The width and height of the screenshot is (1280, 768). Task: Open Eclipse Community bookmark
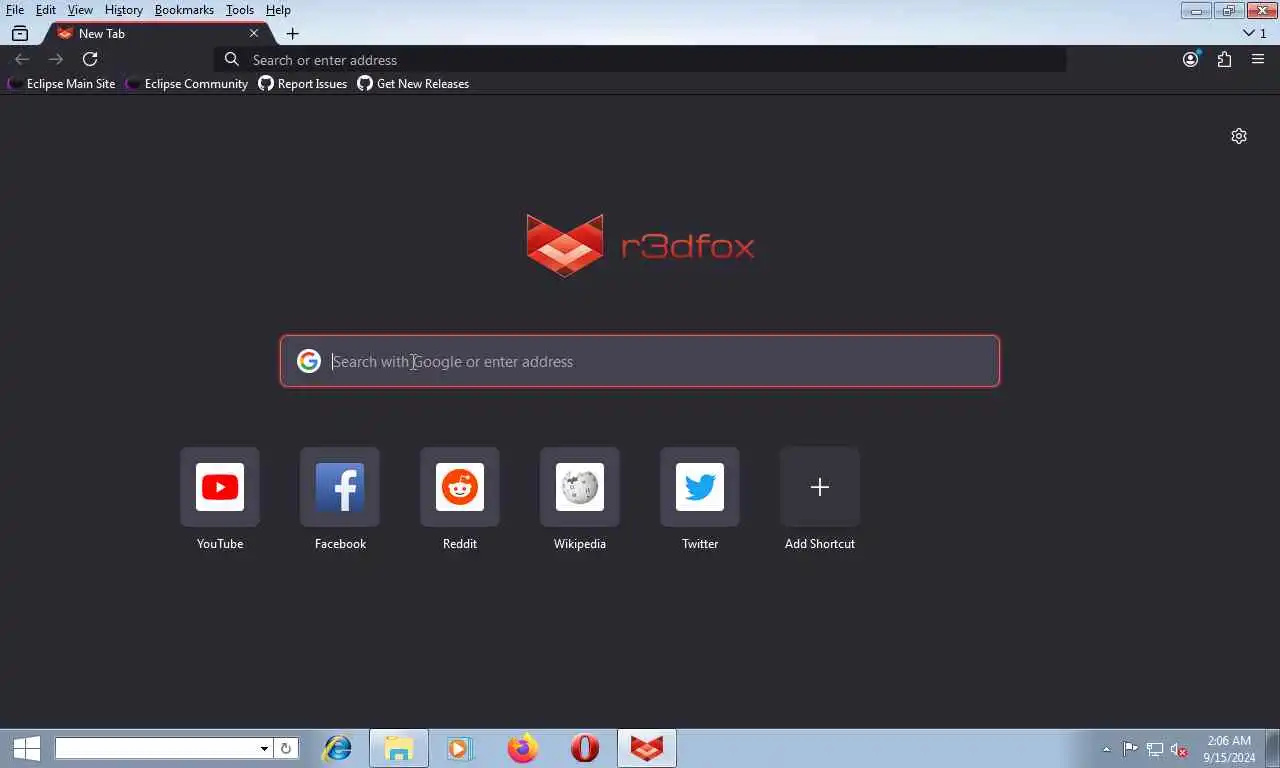tap(187, 84)
